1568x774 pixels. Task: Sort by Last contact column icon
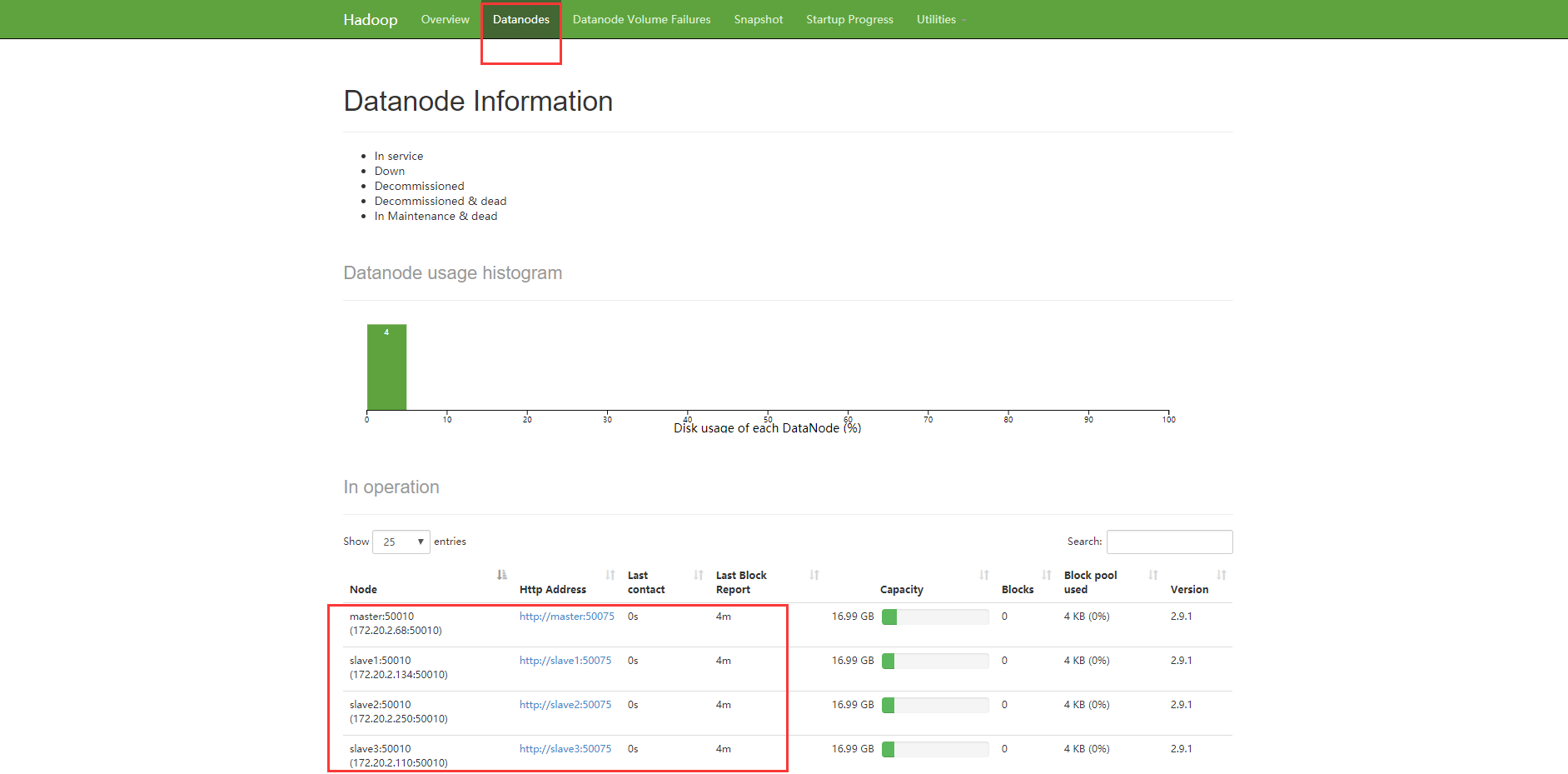pos(699,575)
